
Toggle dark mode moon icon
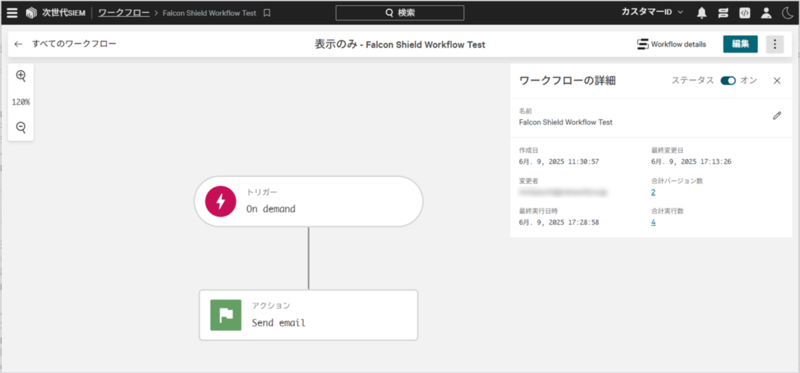click(x=787, y=13)
